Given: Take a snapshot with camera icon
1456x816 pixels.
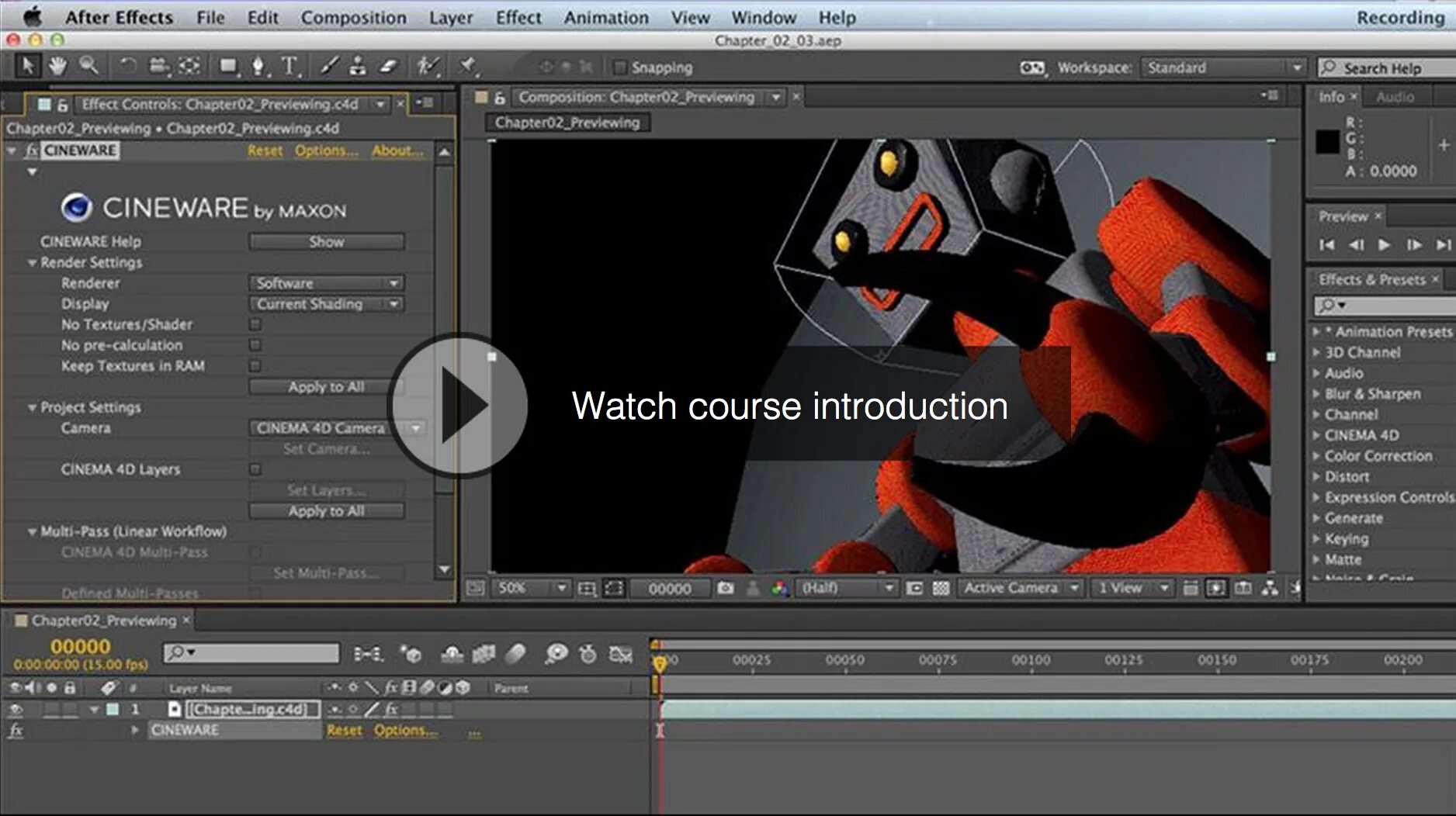Looking at the screenshot, I should [726, 588].
